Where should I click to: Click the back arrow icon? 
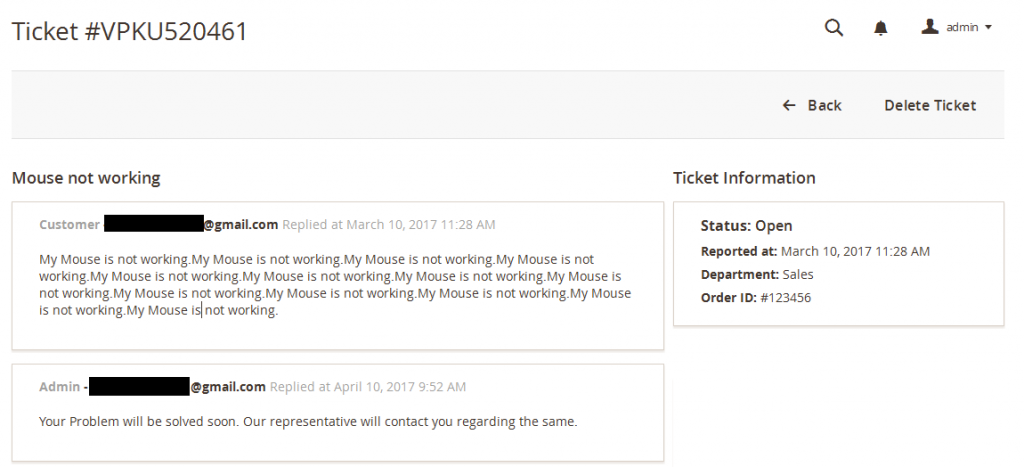point(789,105)
